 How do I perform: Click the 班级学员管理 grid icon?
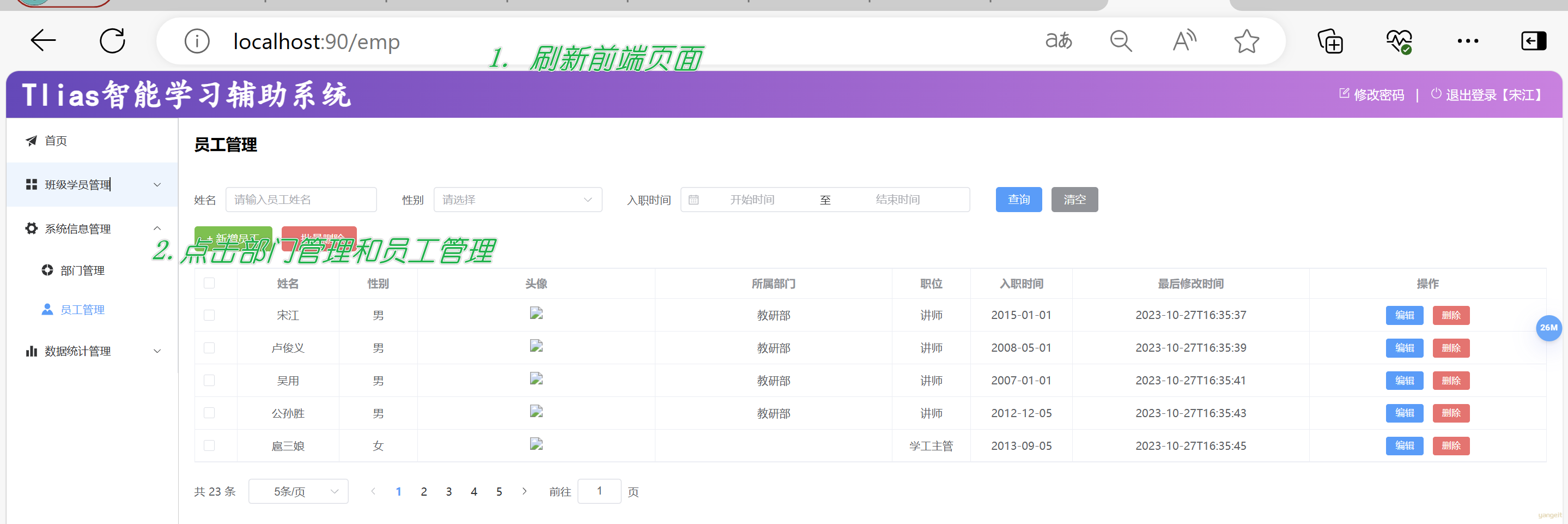coord(31,184)
